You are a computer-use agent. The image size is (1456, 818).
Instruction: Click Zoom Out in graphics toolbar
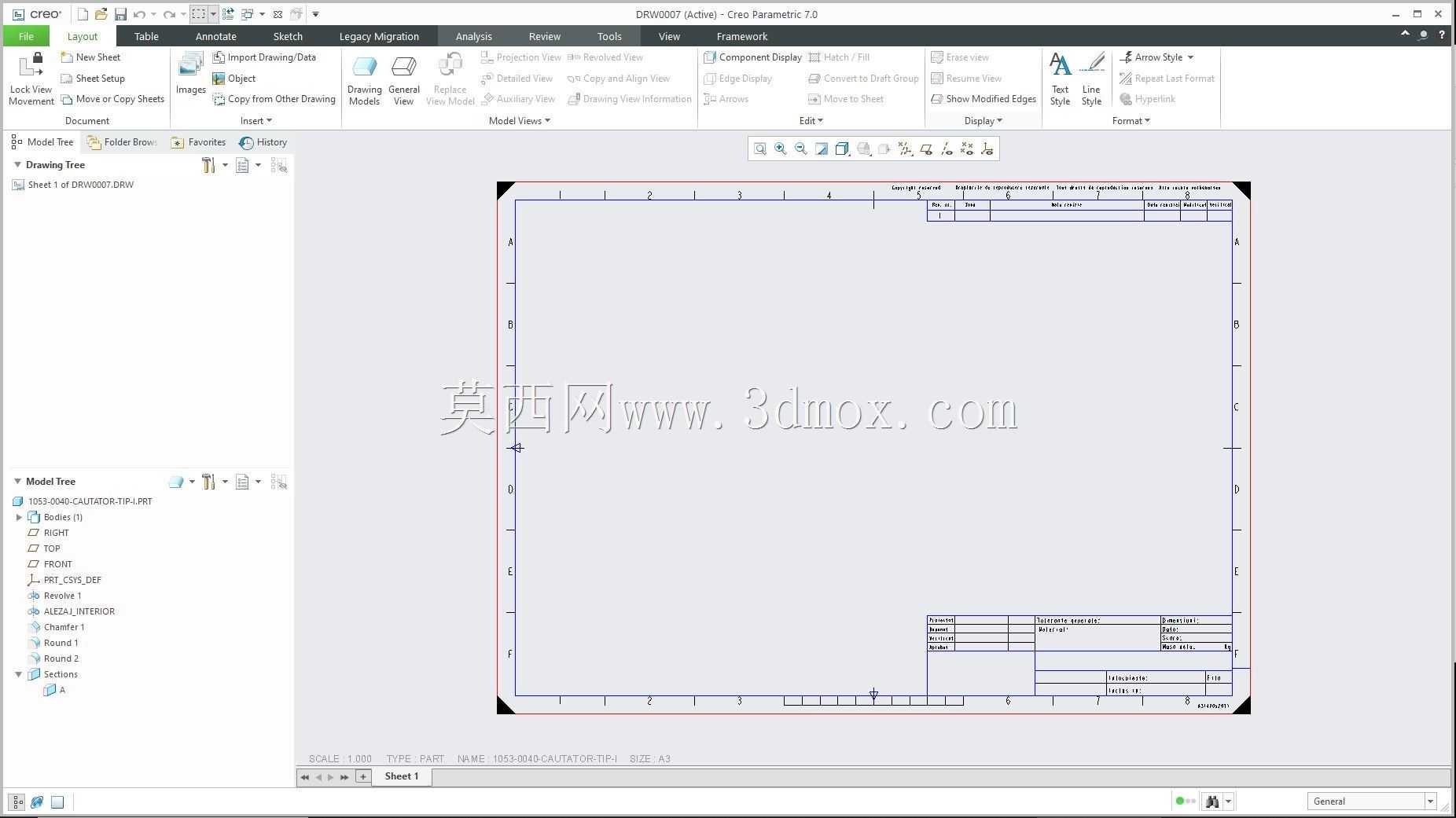click(x=801, y=149)
